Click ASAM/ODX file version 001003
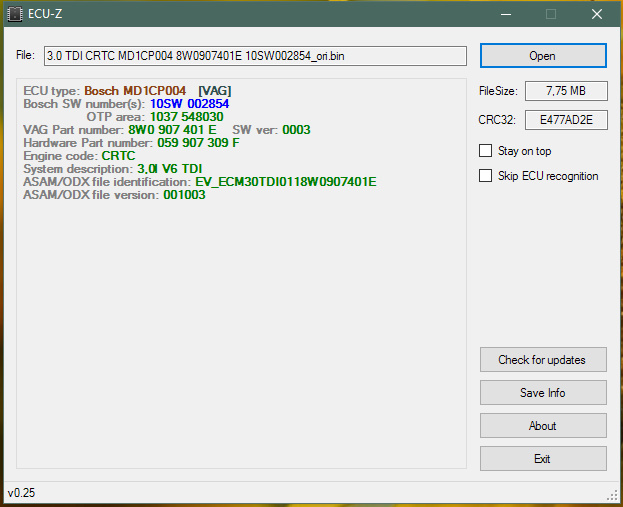Viewport: 623px width, 507px height. pyautogui.click(x=184, y=195)
